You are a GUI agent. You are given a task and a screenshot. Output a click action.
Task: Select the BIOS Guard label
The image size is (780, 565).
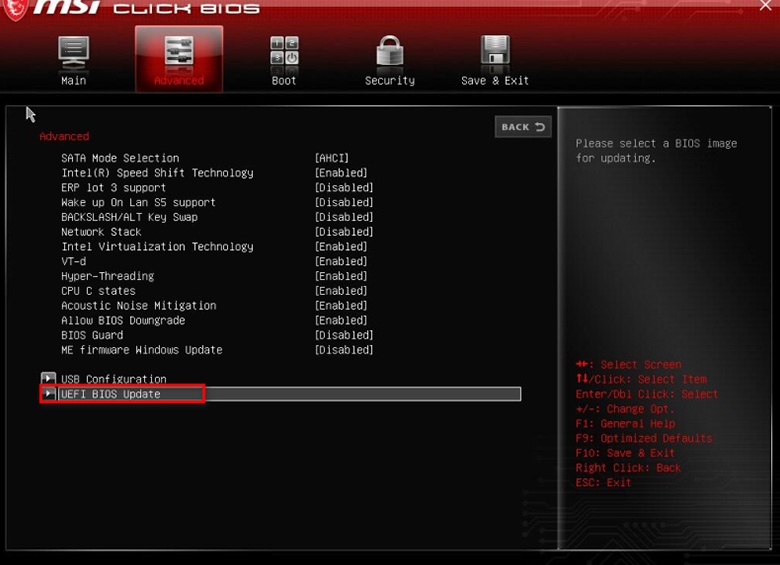point(92,335)
